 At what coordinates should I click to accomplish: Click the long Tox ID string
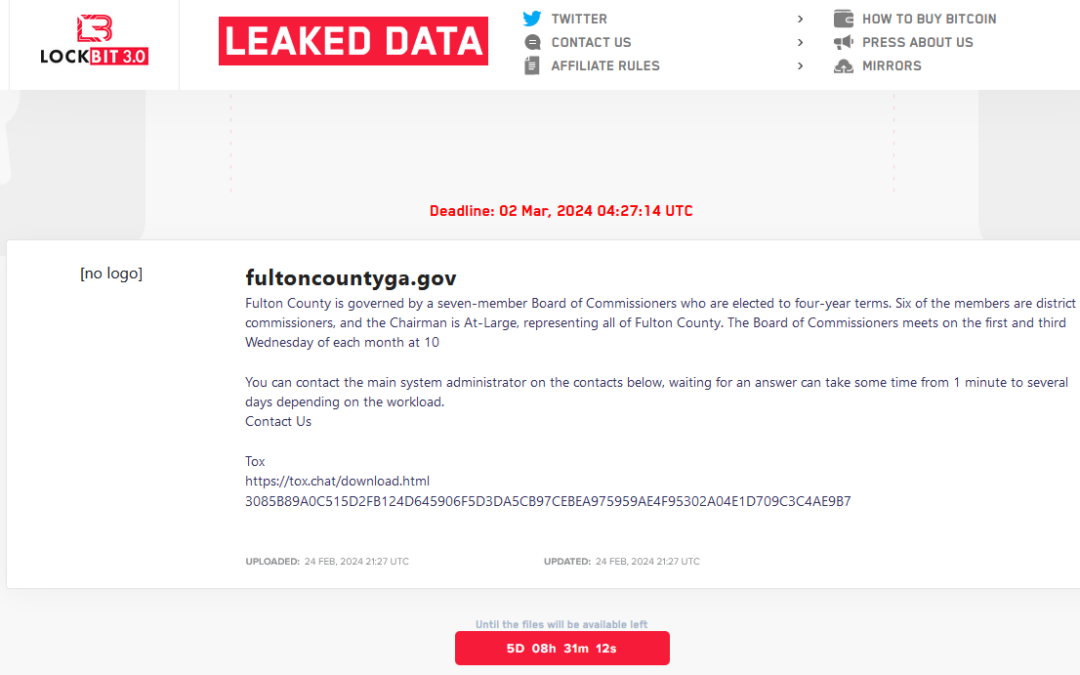(x=548, y=501)
